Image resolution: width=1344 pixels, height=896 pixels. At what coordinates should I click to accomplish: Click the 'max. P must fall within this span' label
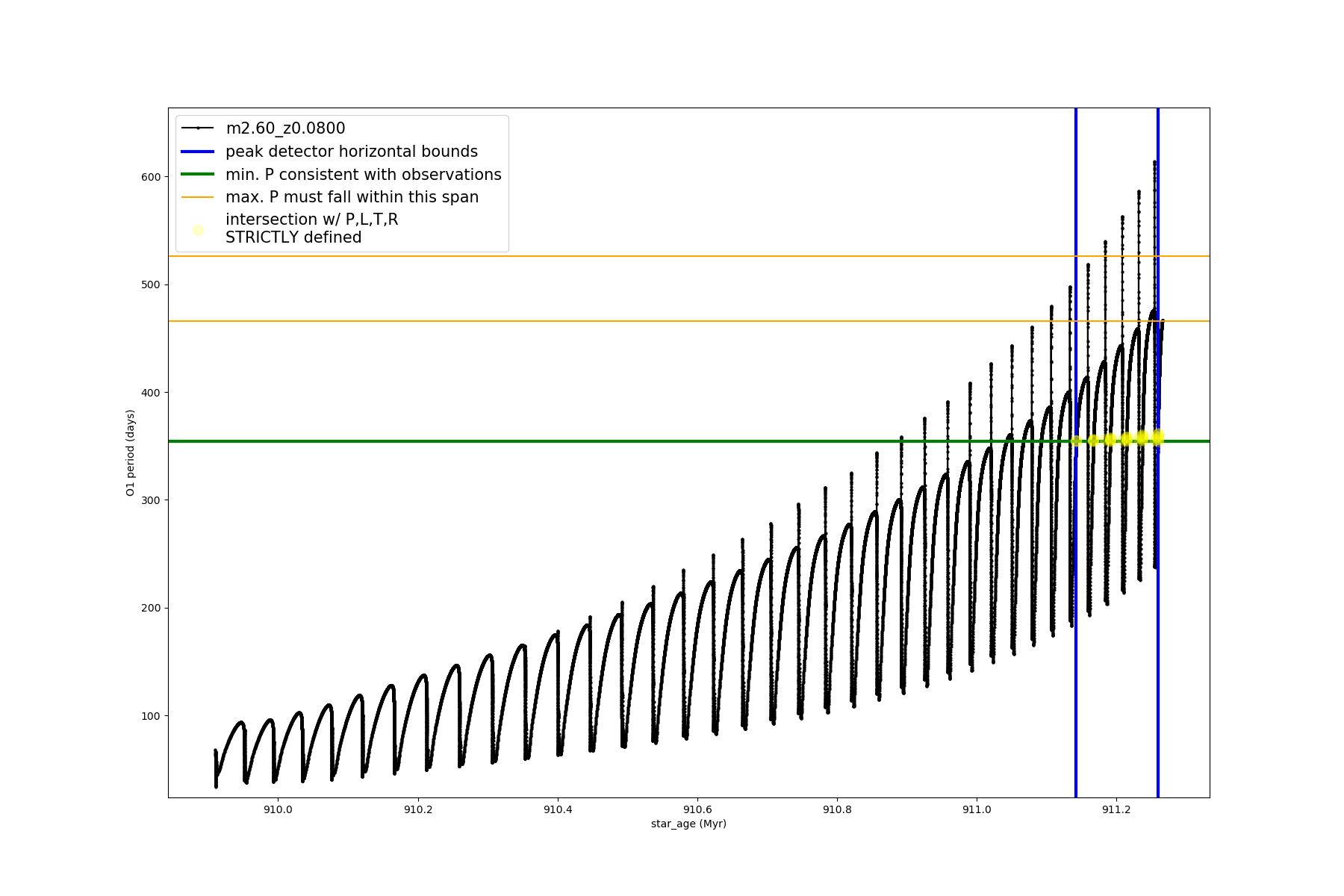(x=352, y=197)
